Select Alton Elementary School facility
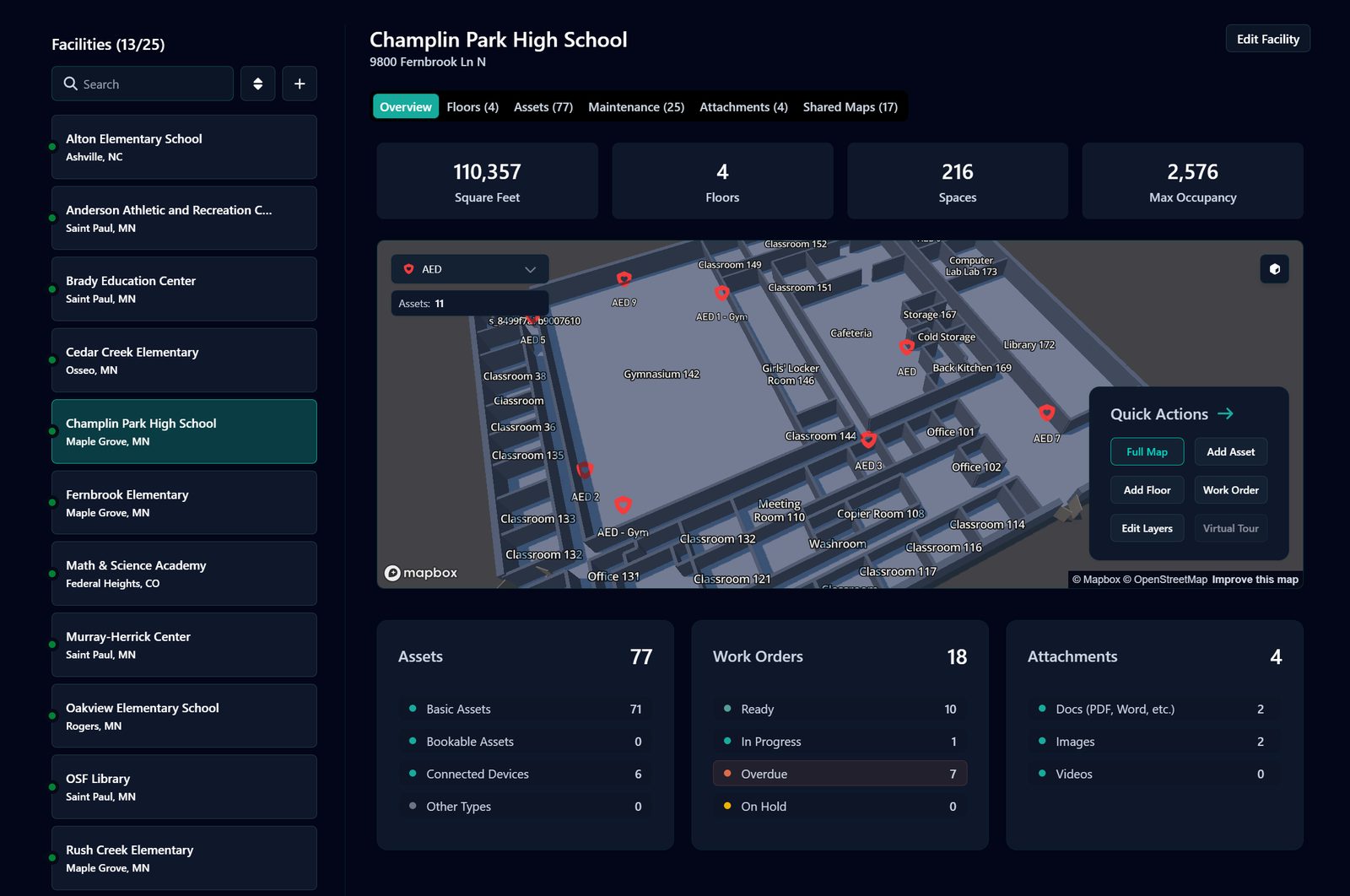 184,147
